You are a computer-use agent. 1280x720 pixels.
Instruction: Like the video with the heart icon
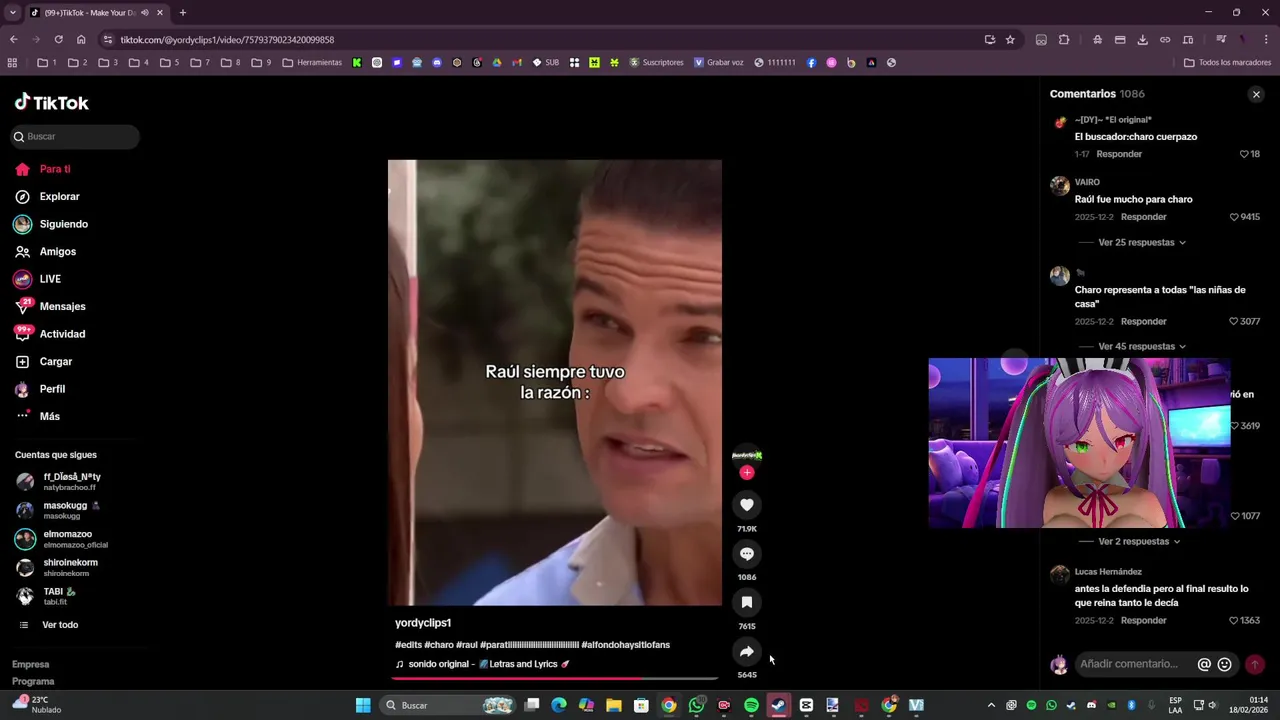pos(746,505)
